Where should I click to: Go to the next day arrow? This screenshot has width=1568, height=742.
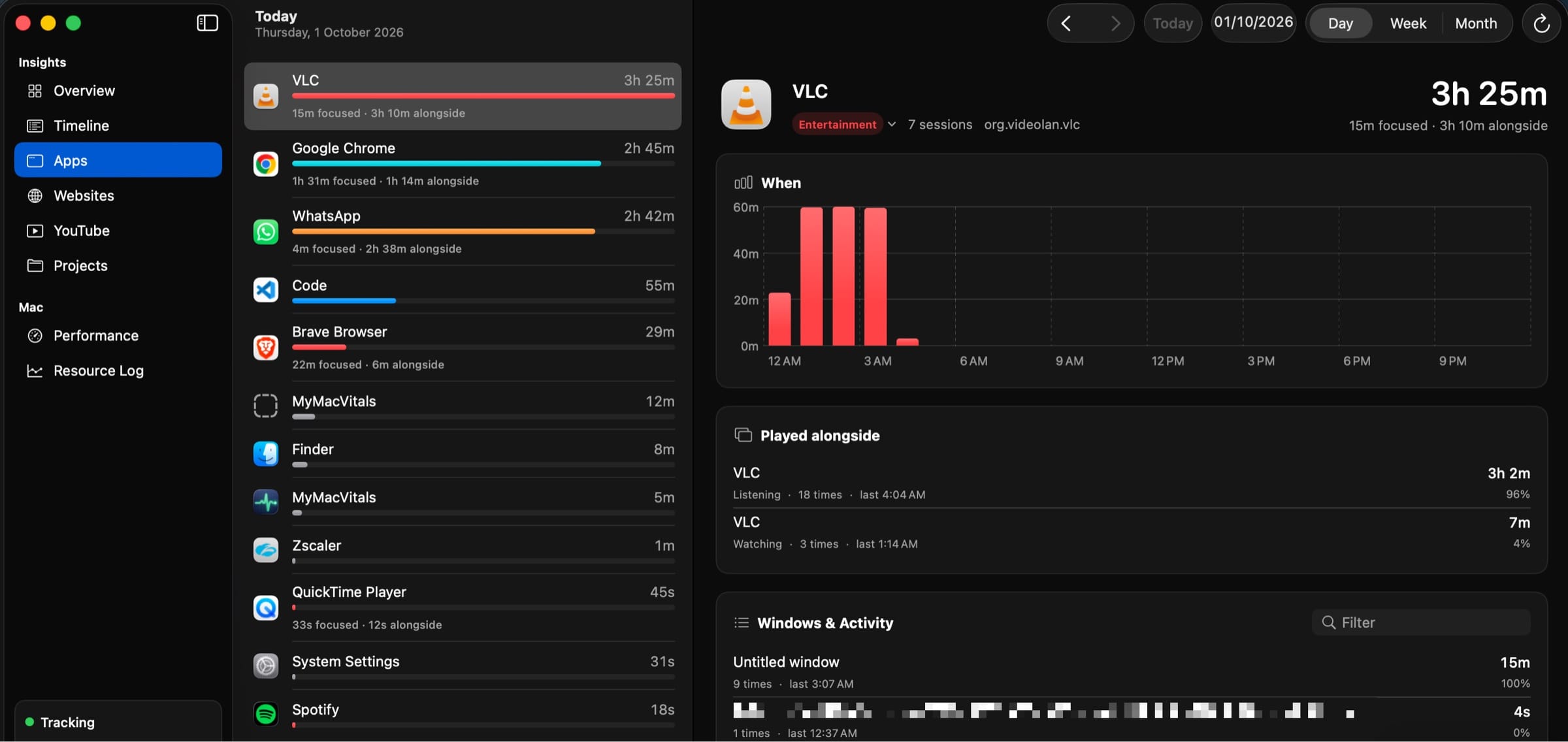tap(1115, 24)
